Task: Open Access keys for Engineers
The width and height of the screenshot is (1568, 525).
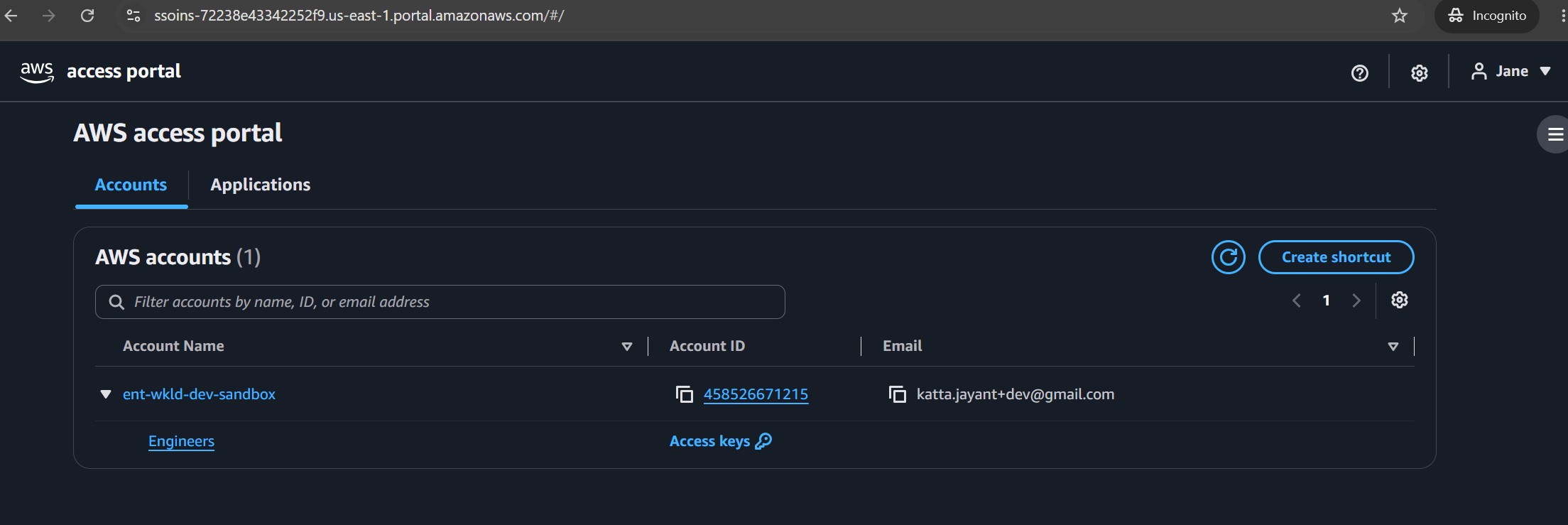Action: (x=720, y=441)
